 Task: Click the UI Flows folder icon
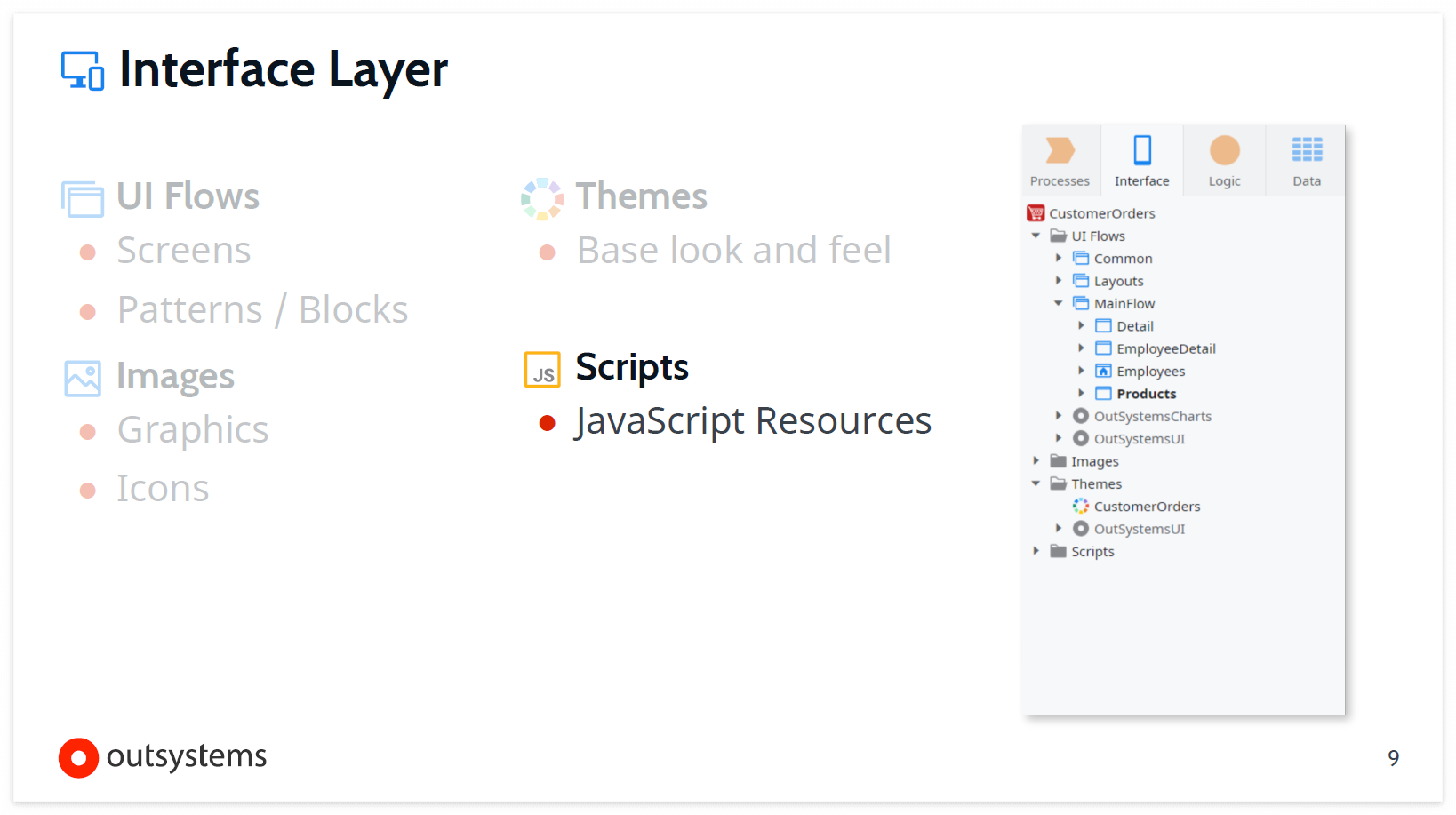1058,236
